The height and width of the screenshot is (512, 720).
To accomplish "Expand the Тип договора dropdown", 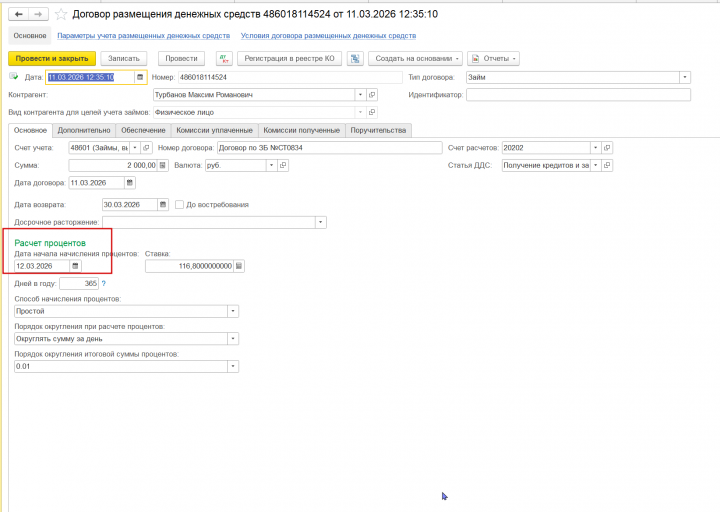I will coord(685,77).
